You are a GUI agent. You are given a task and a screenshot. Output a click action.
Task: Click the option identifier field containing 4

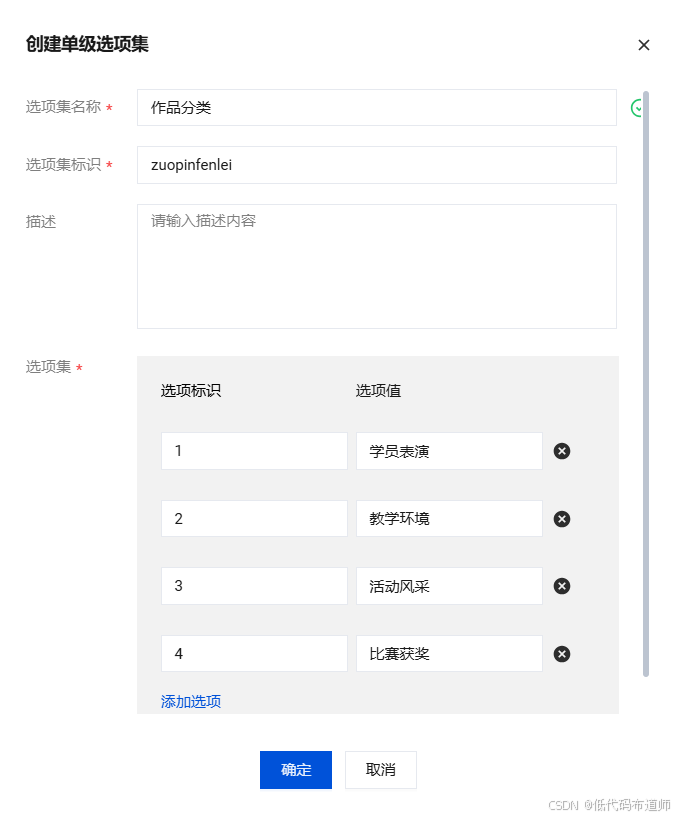tap(254, 653)
